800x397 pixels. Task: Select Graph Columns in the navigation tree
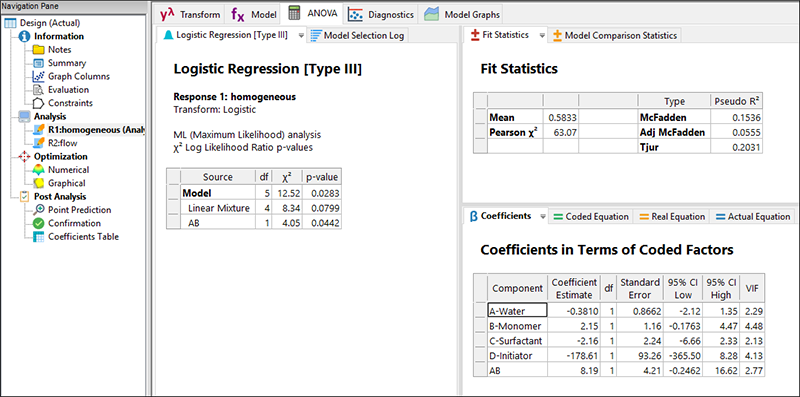click(x=79, y=77)
